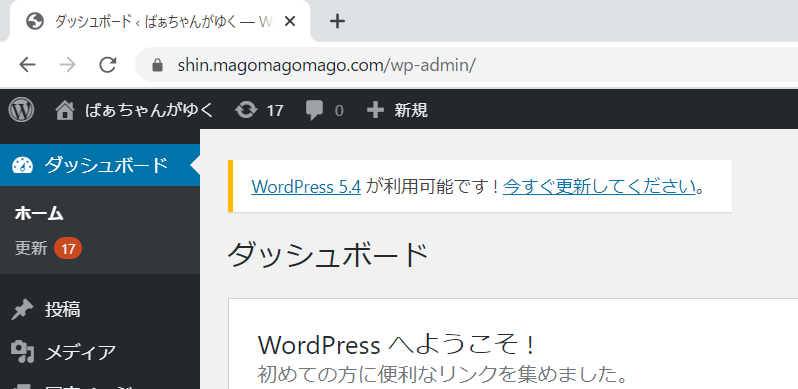
Task: Click the orange 17 update badge
Action: coord(68,248)
